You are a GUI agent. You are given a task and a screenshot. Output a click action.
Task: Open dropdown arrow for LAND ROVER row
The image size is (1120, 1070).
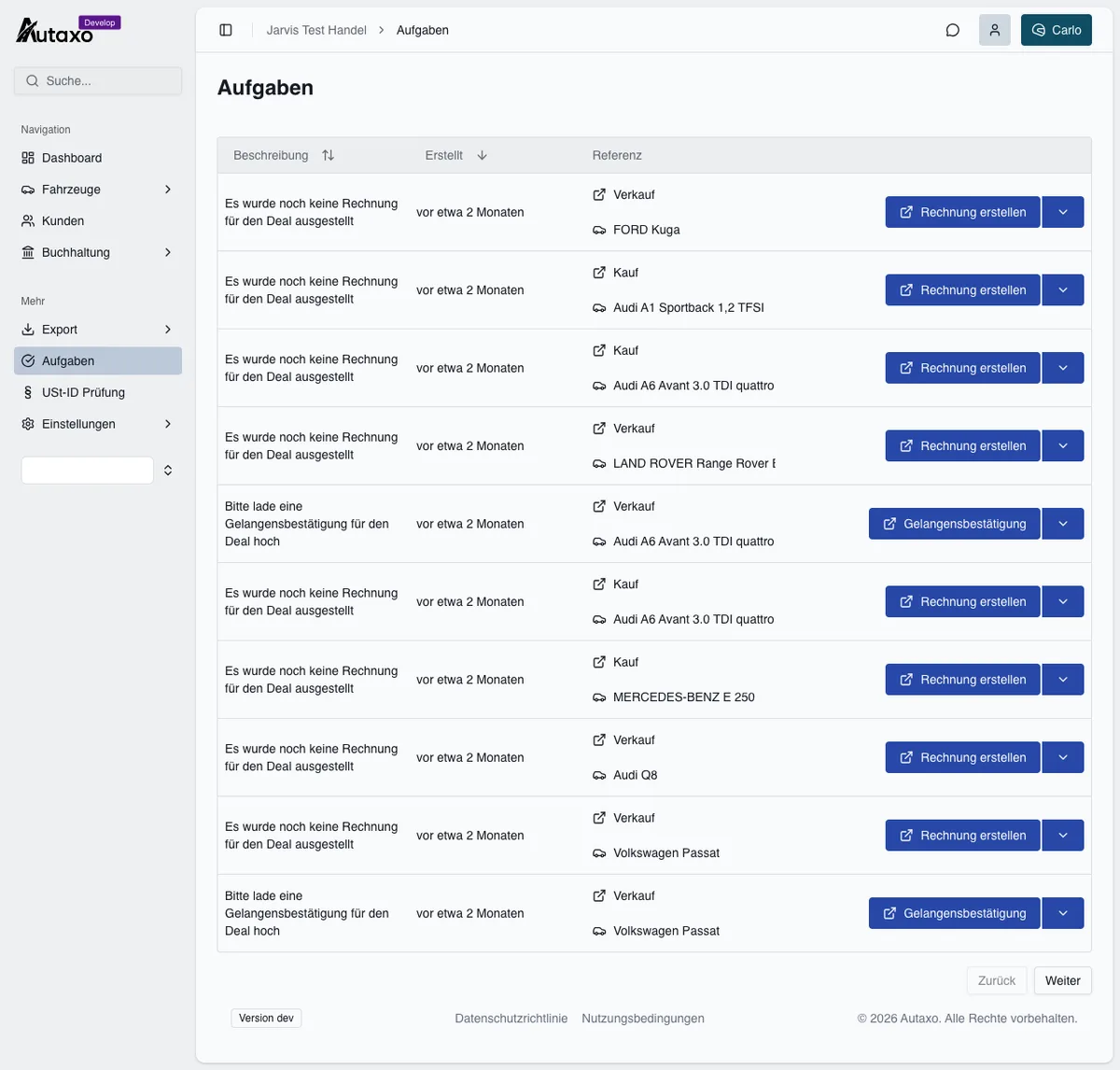pos(1063,446)
